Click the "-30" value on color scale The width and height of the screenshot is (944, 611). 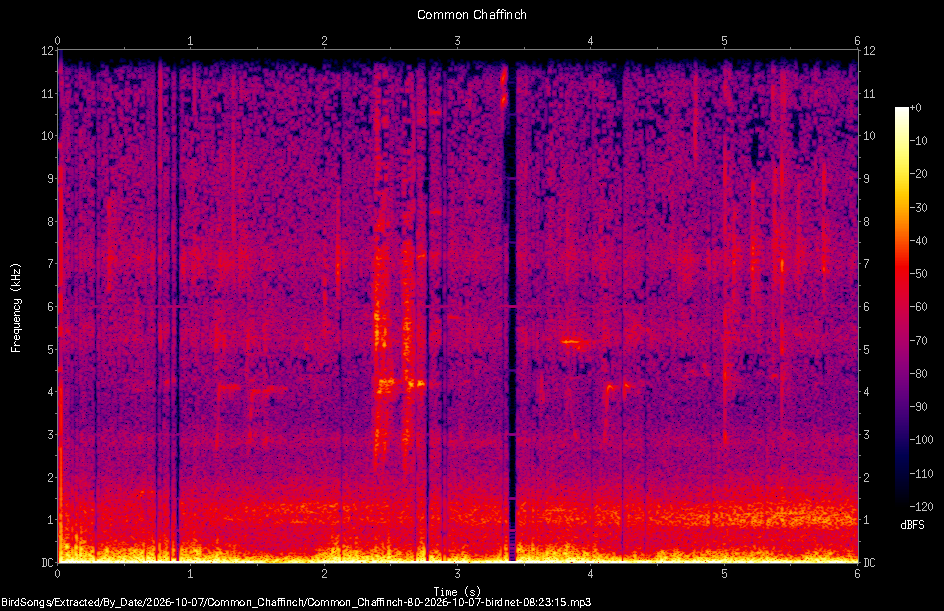point(918,207)
